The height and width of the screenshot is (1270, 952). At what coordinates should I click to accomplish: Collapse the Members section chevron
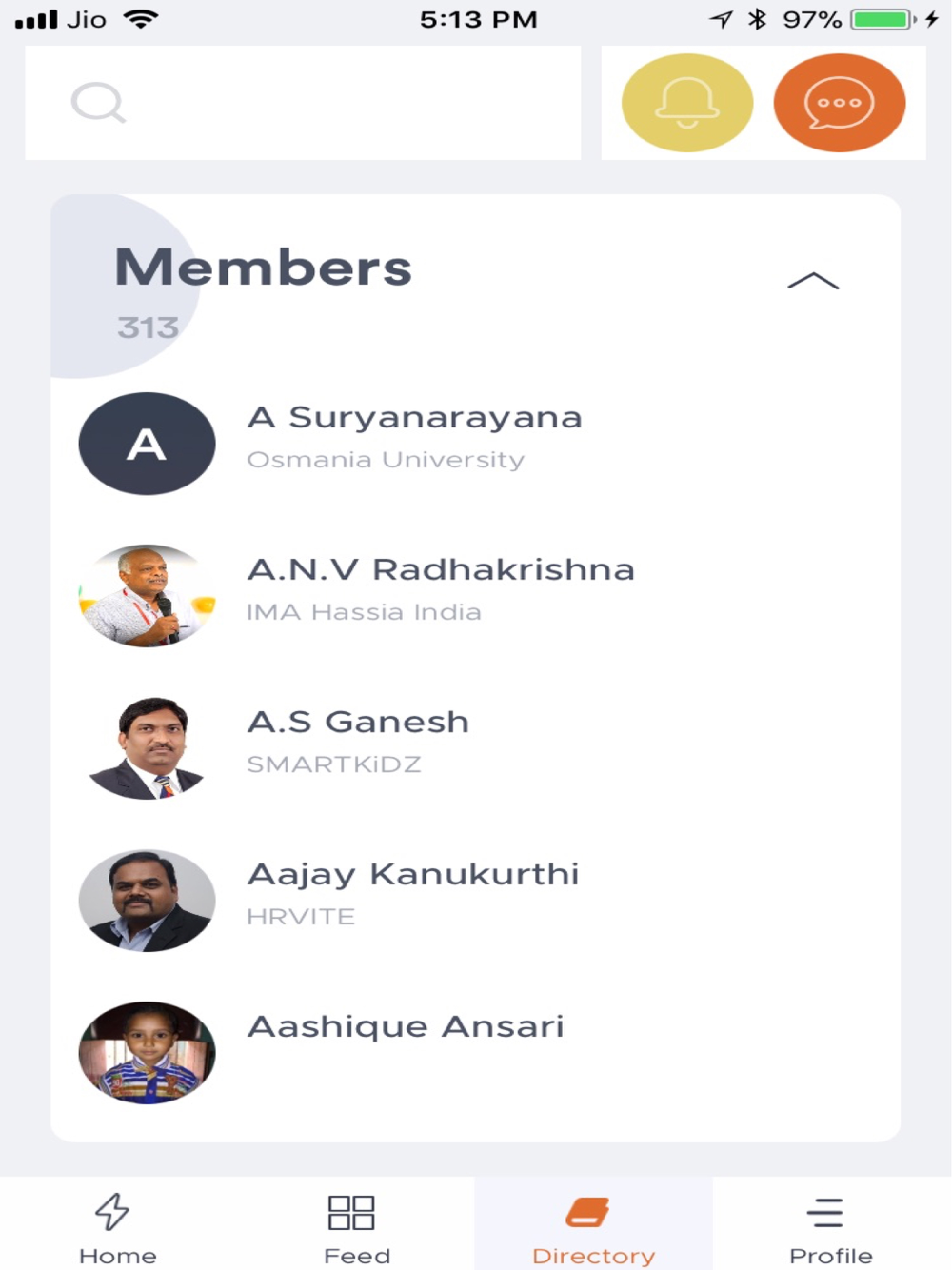(813, 281)
